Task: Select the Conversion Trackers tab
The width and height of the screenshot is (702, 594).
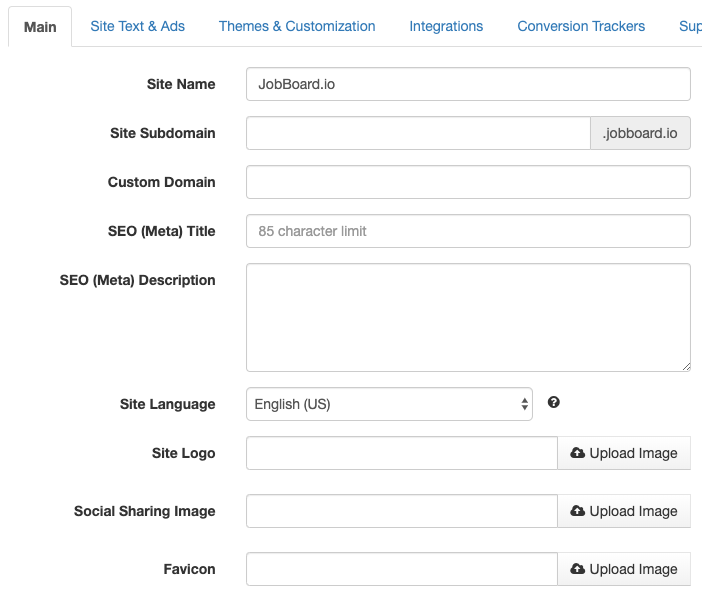Action: pos(581,26)
